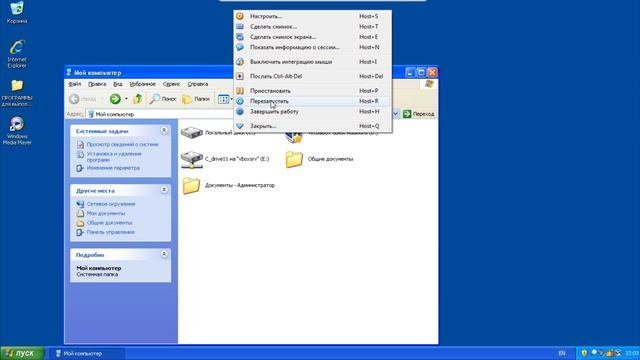Open the Views toolbar icon
The image size is (640, 360).
pos(223,99)
